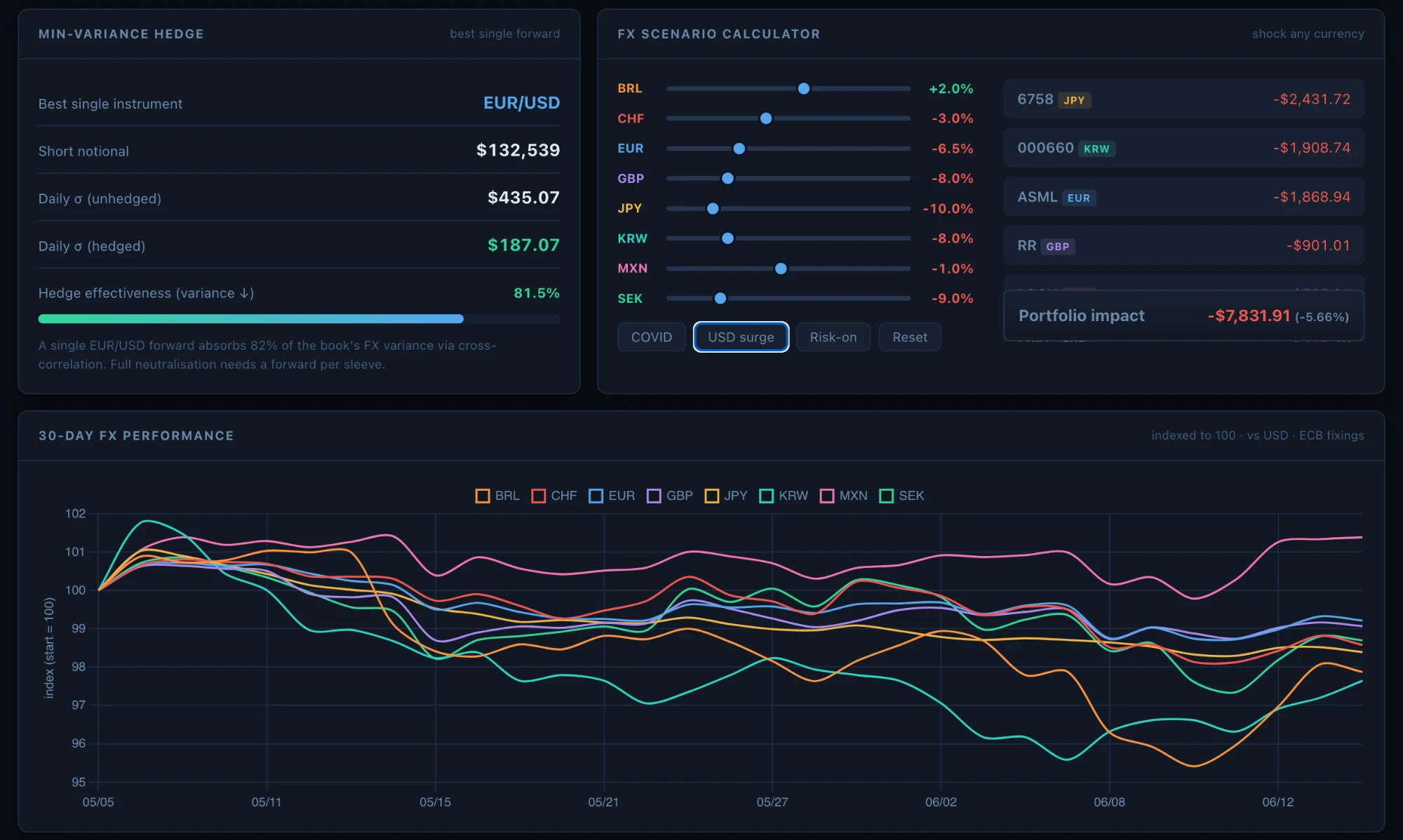The width and height of the screenshot is (1403, 840).
Task: Click the -$901.01 loss for RR
Action: [1318, 245]
